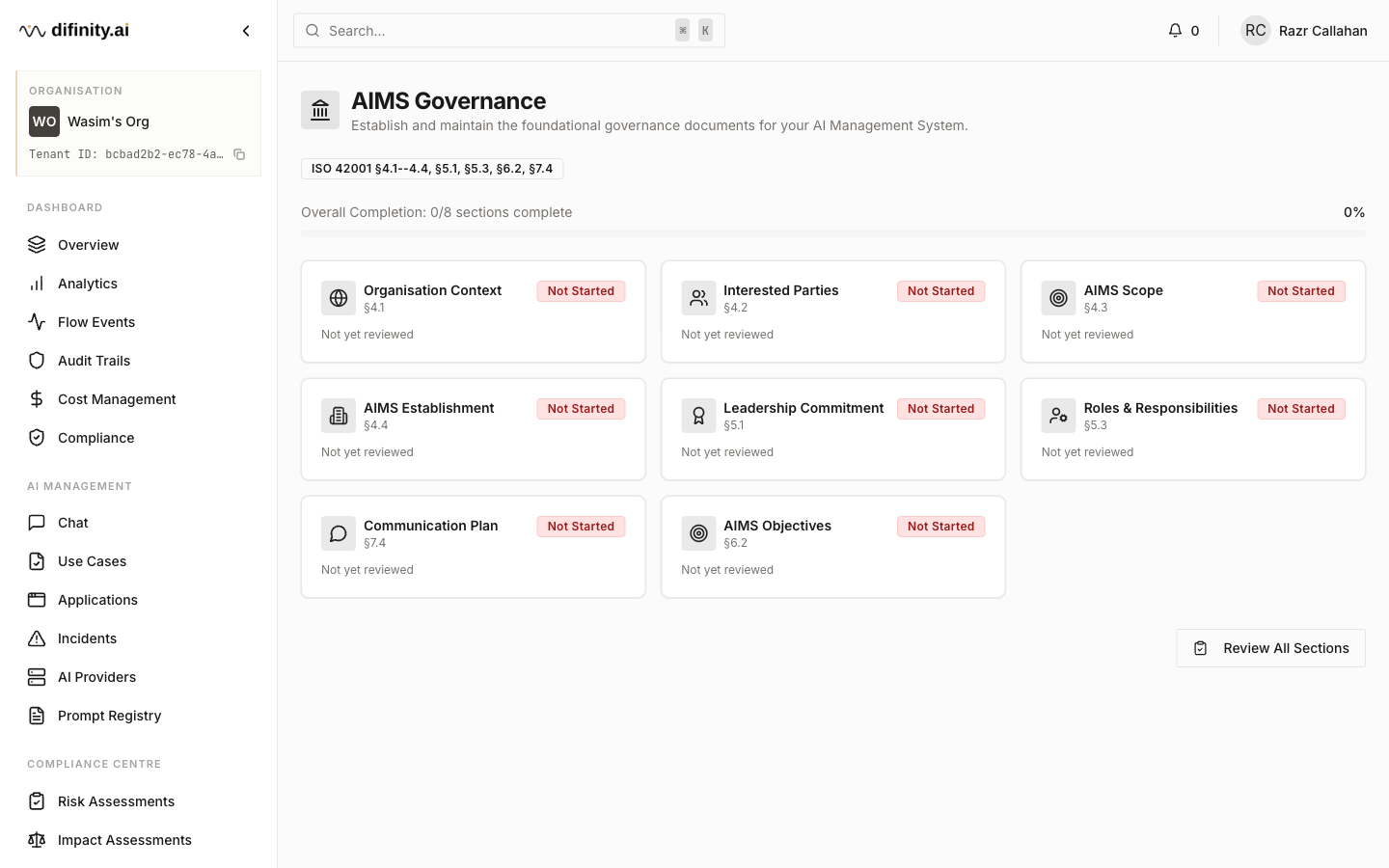Click the AIMS Governance bank icon
Screen dimensions: 1389x868
[320, 110]
